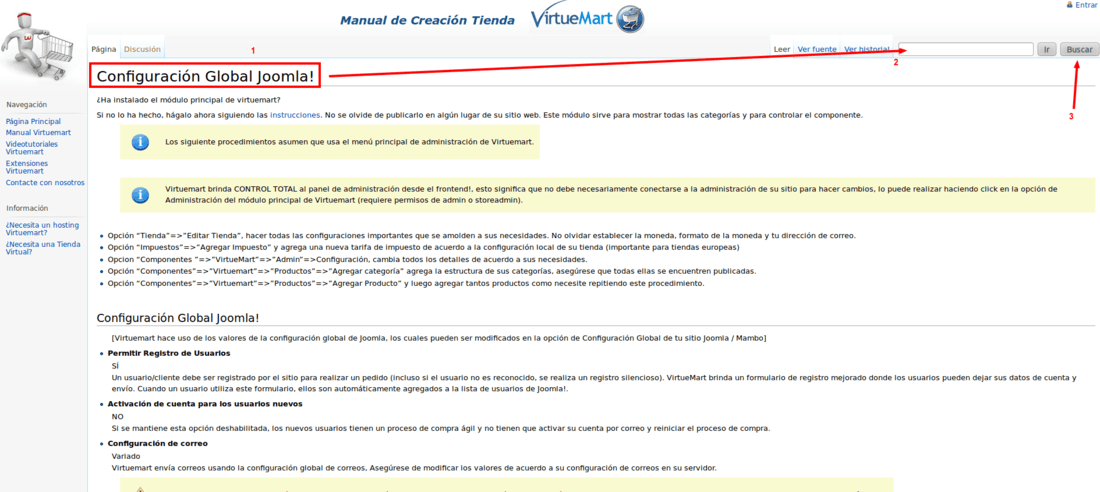Click the Información sidebar heading
This screenshot has height=492, width=1100.
pos(27,208)
